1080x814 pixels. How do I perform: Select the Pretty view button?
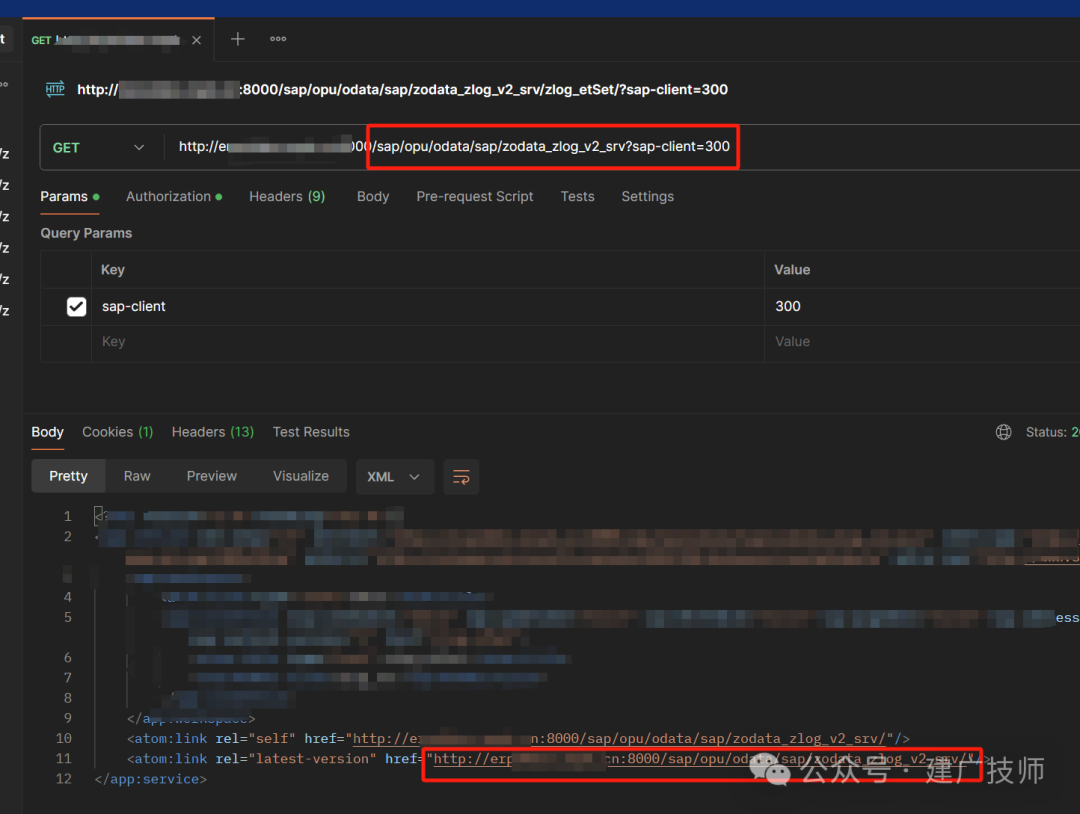coord(68,477)
